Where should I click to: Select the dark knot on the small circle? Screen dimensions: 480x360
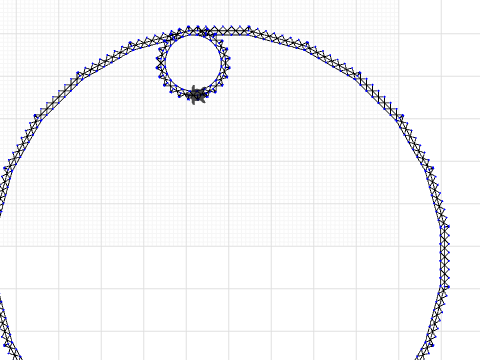tap(198, 94)
